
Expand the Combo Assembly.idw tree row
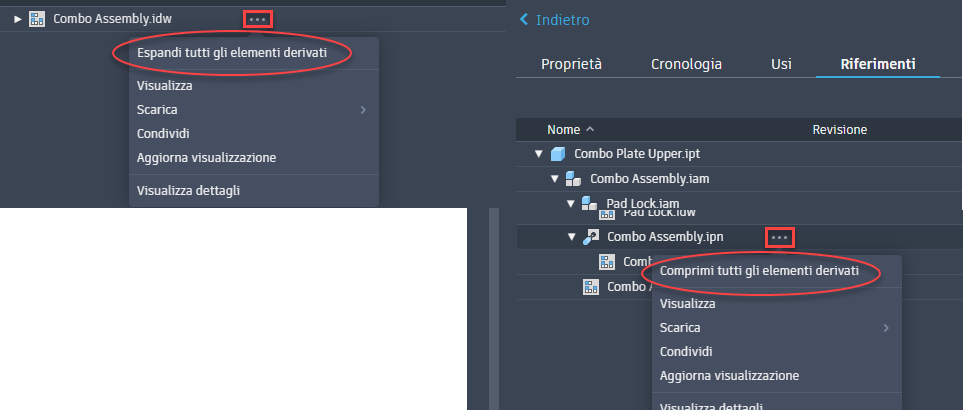18,19
